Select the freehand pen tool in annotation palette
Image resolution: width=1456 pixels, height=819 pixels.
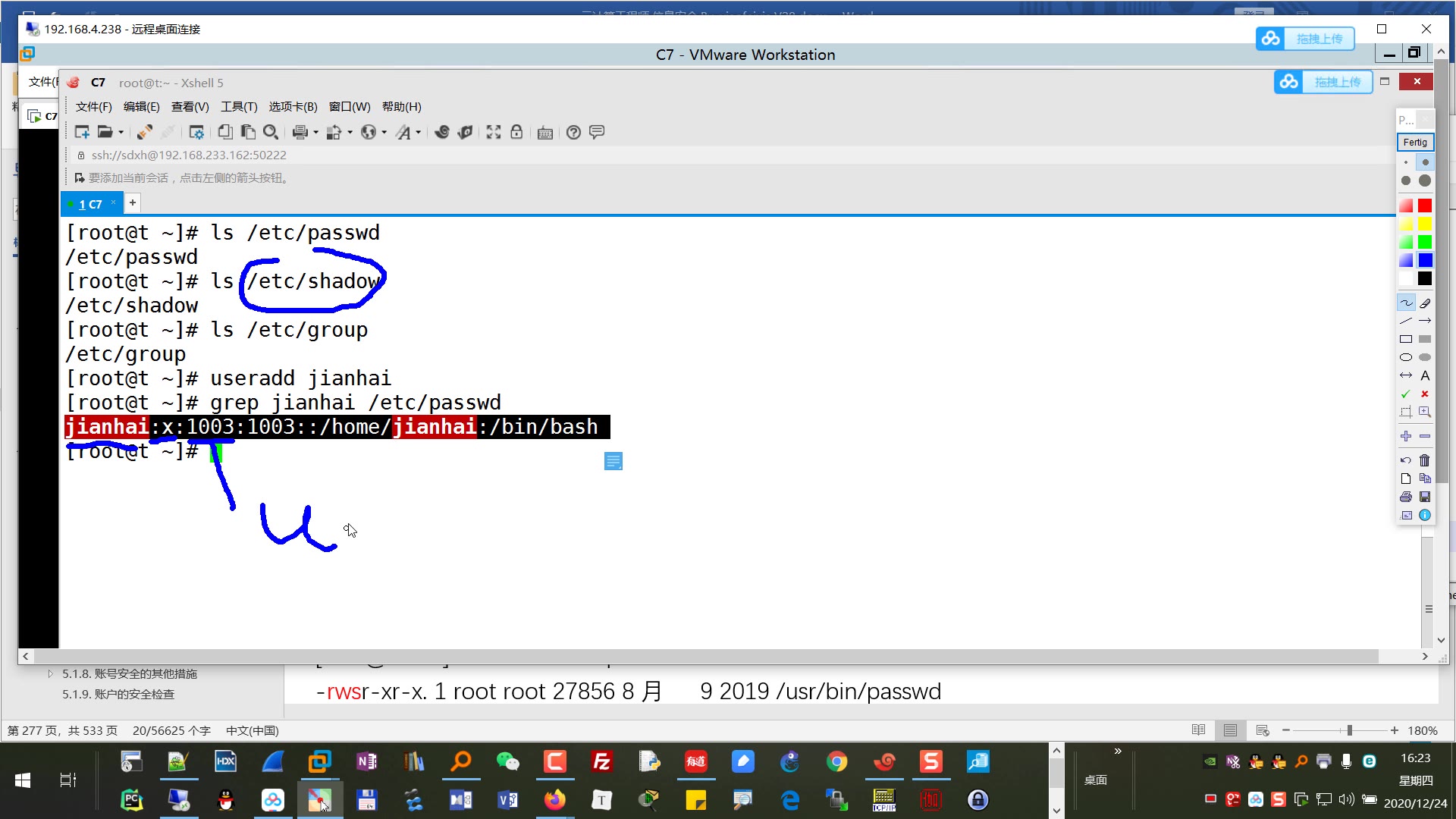coord(1406,303)
